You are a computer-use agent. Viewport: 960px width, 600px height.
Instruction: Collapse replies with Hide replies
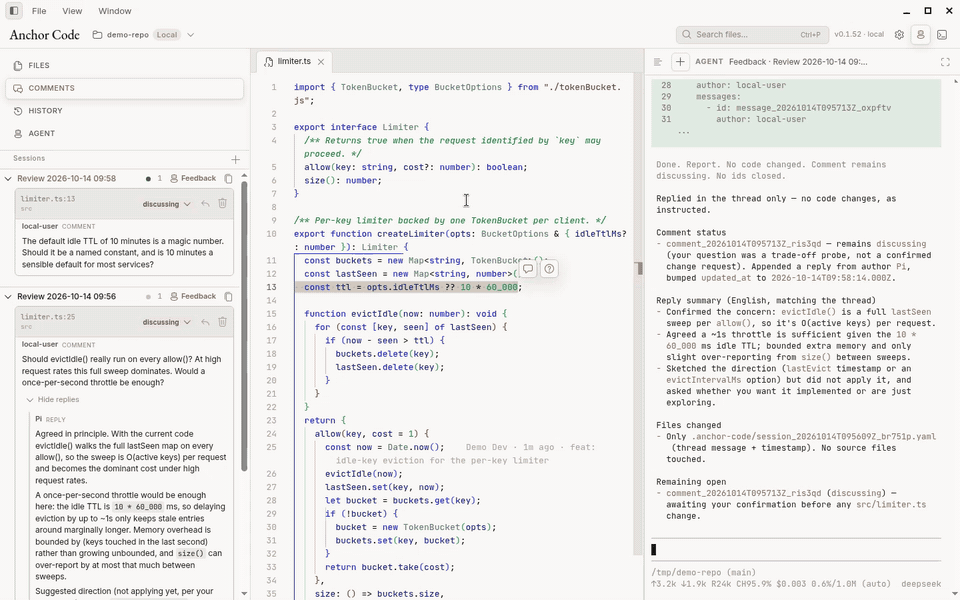(53, 400)
